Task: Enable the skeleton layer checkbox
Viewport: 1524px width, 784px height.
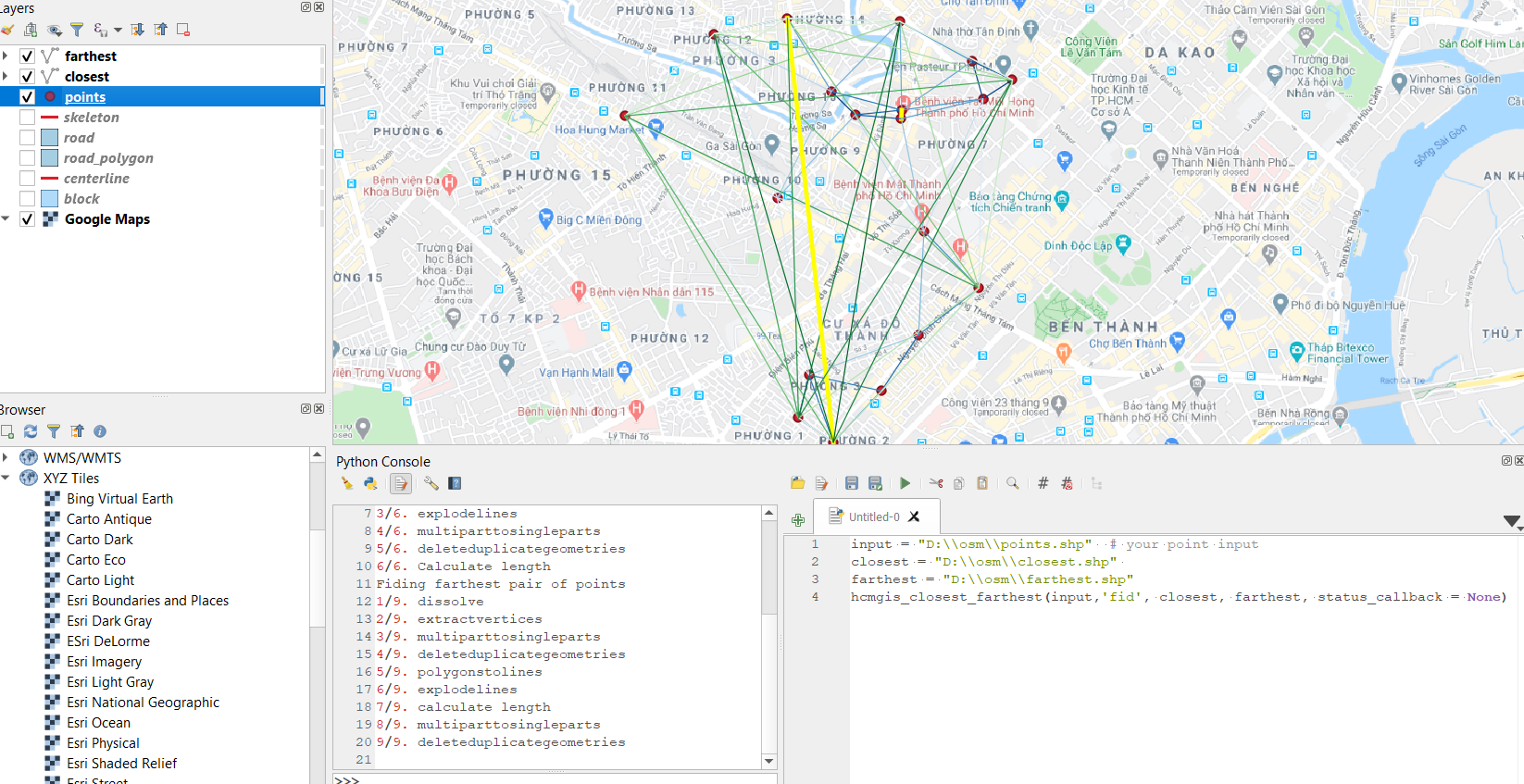Action: point(28,118)
